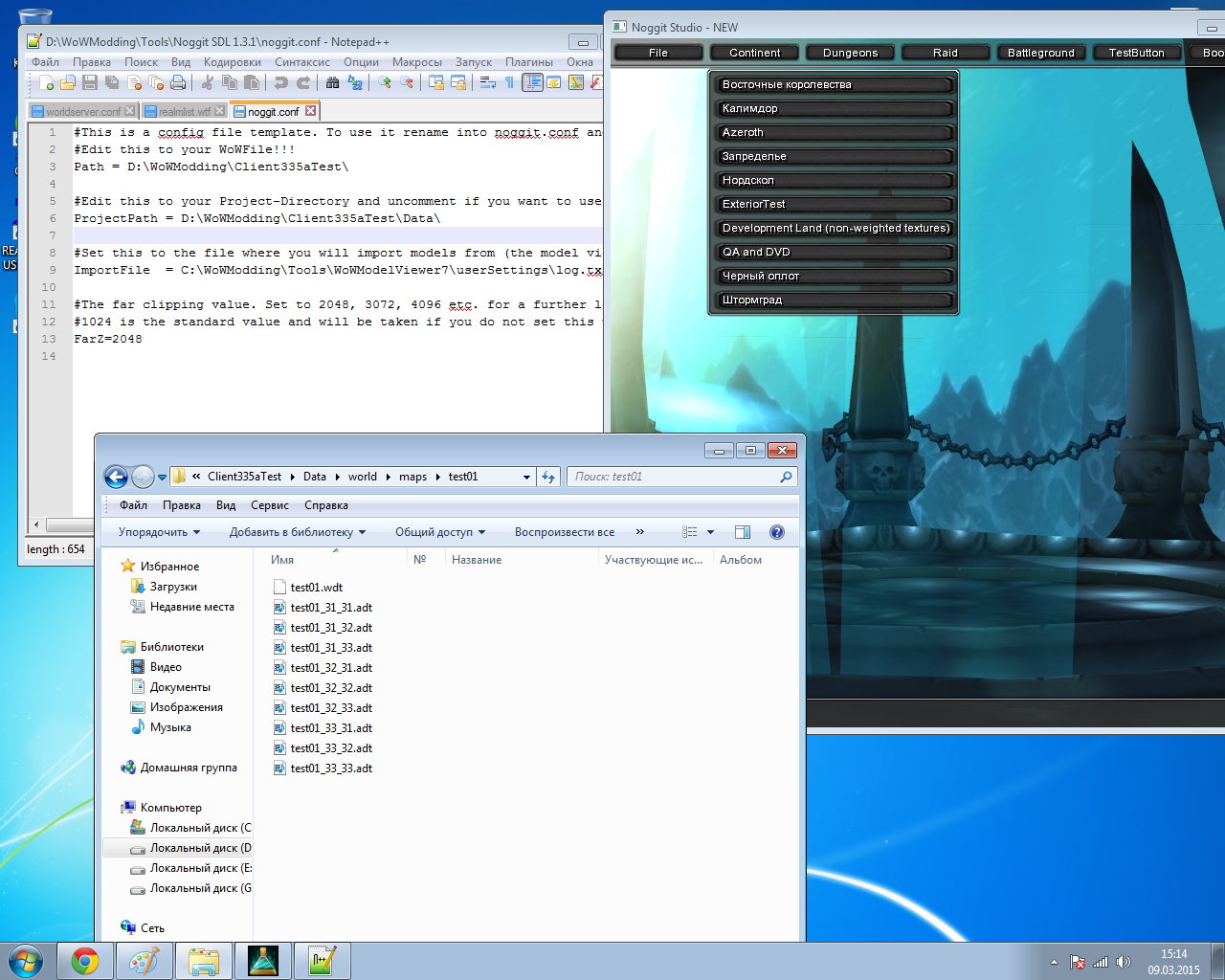Toggle the Word Wrap icon in Notepad++
Image resolution: width=1225 pixels, height=980 pixels.
pyautogui.click(x=488, y=83)
